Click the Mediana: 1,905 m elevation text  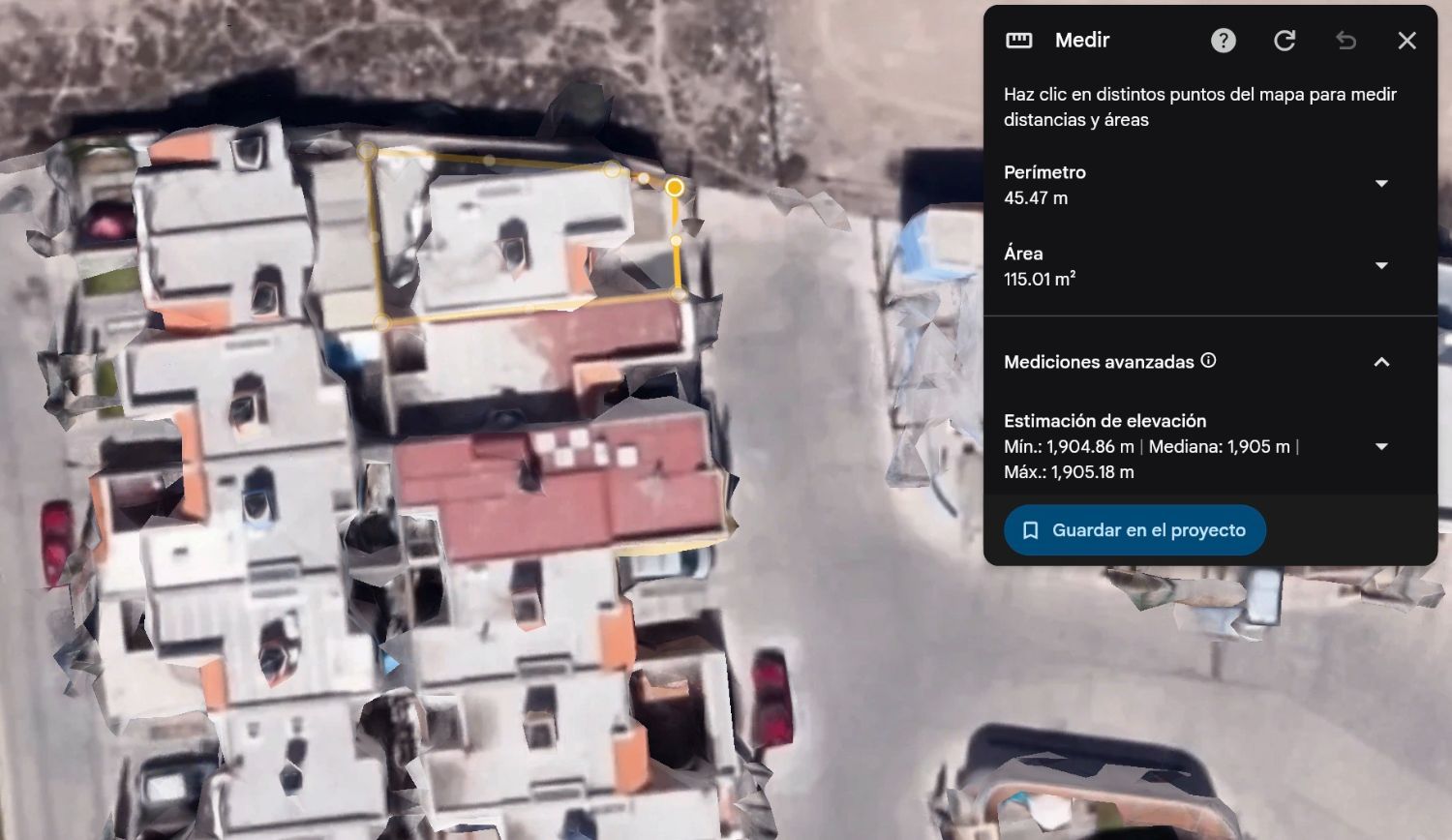[1219, 447]
